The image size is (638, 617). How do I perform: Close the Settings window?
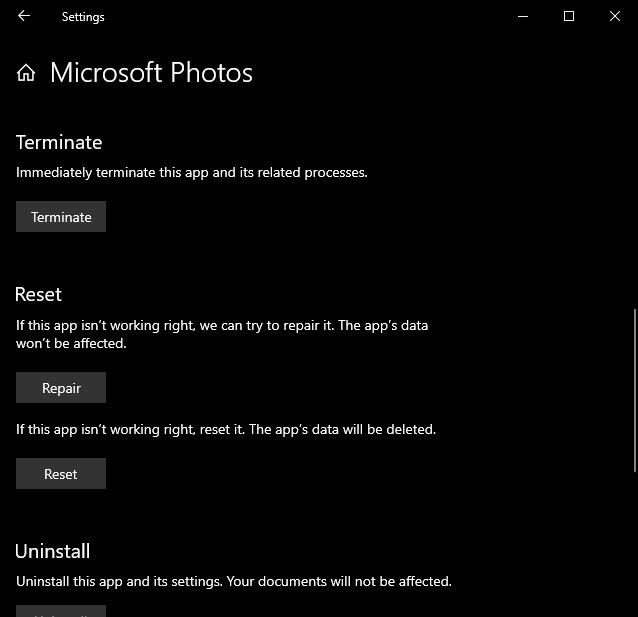[615, 16]
